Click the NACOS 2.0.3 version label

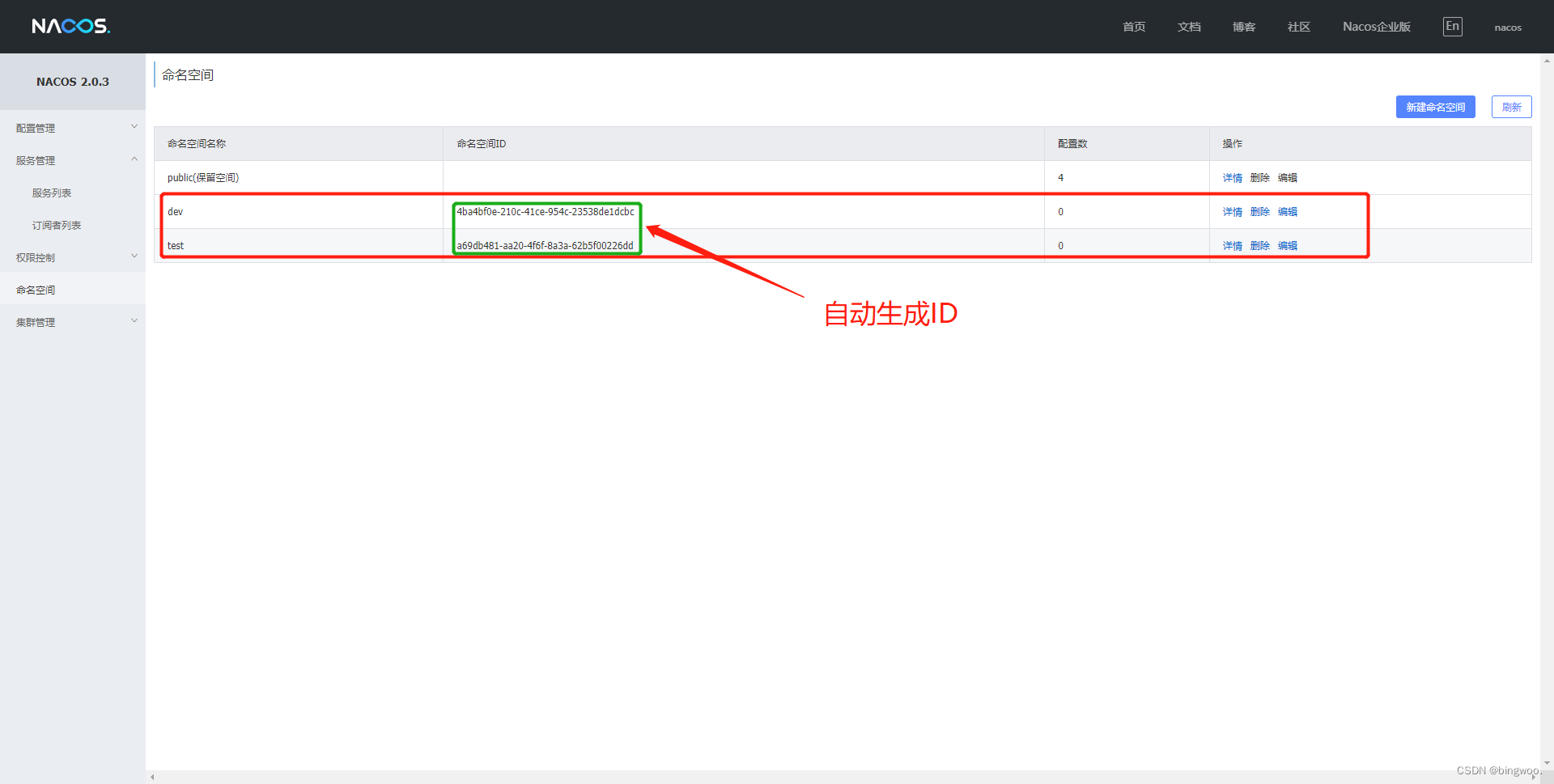pyautogui.click(x=73, y=82)
